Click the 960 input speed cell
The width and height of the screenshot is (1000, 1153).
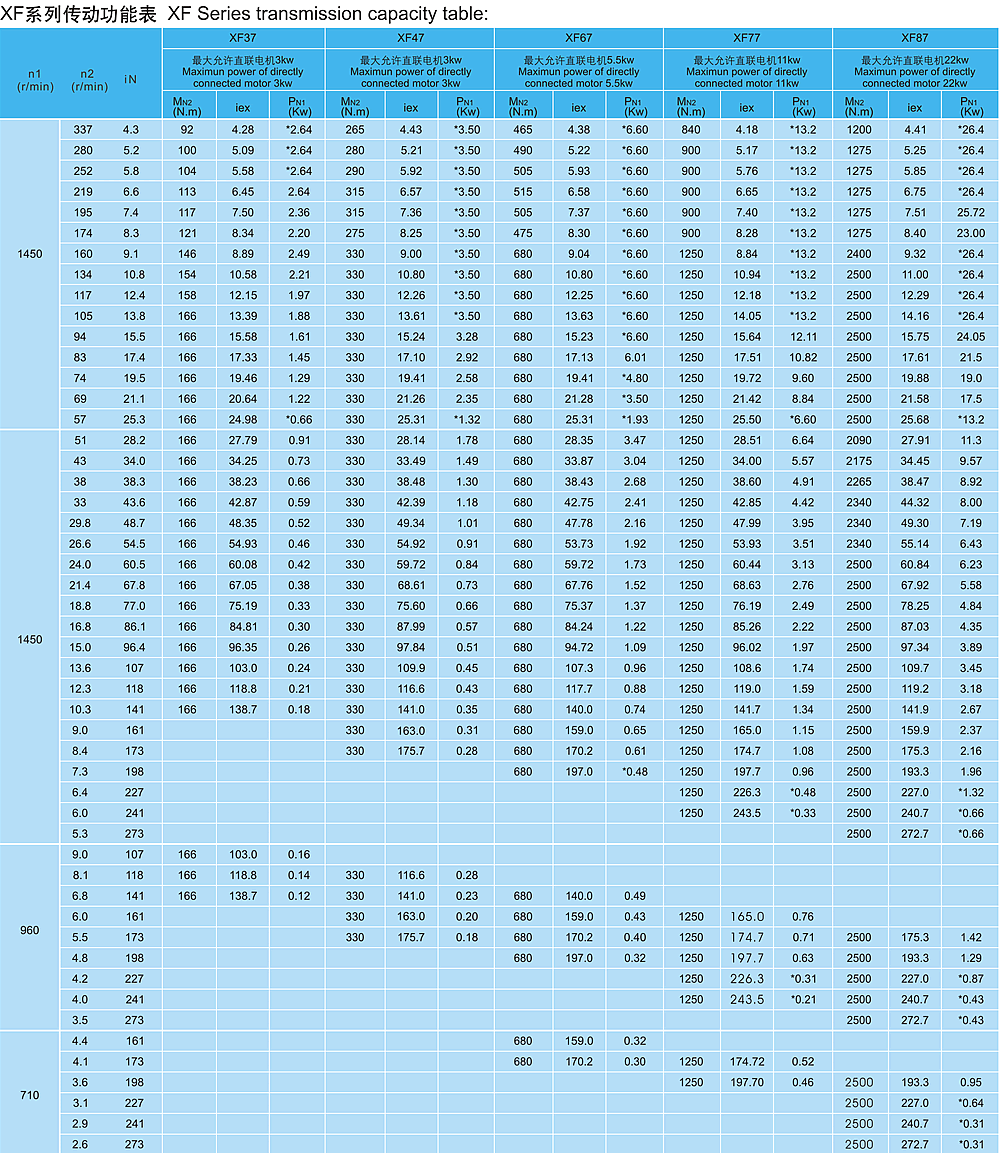[x=30, y=930]
